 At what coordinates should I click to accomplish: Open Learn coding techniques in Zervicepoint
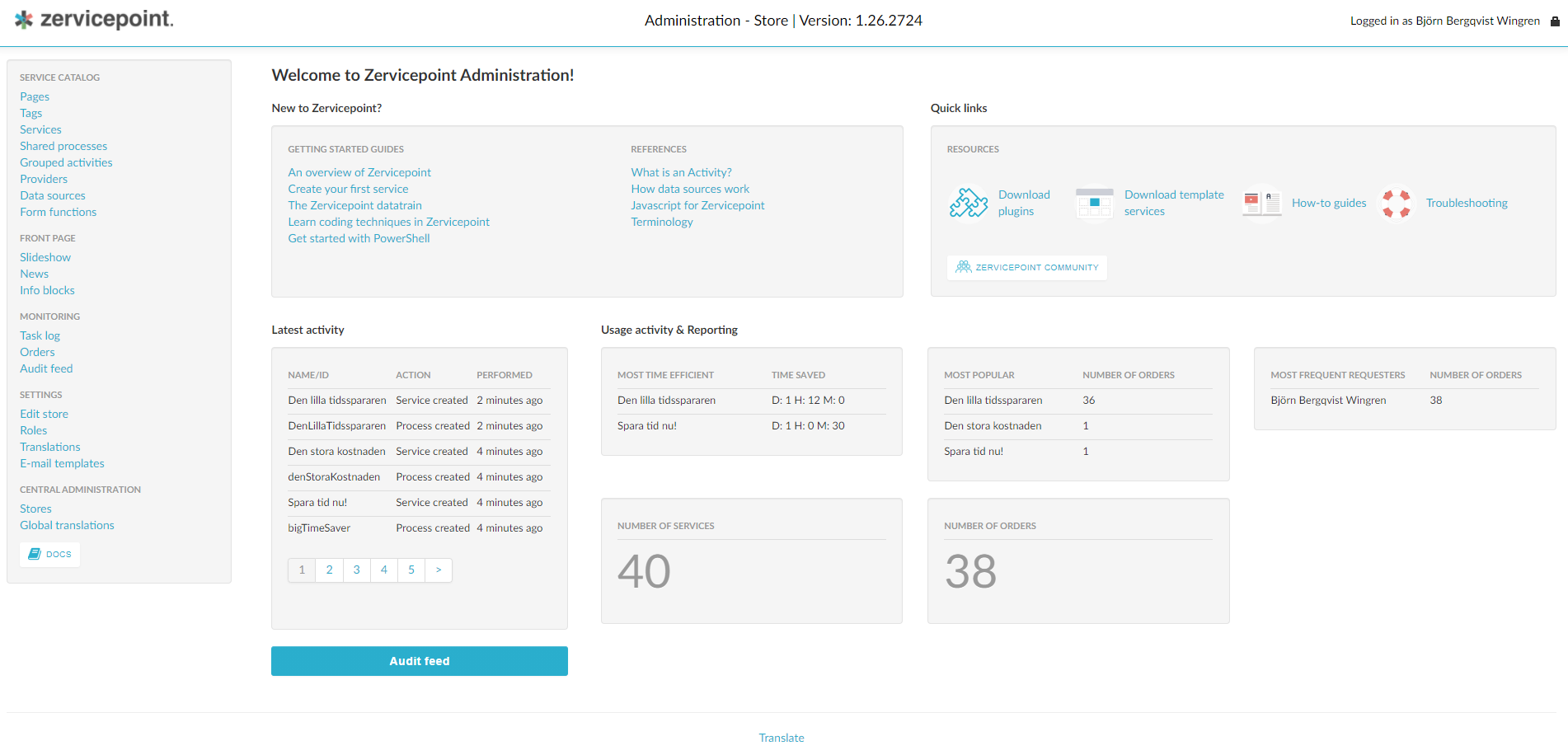(x=388, y=222)
